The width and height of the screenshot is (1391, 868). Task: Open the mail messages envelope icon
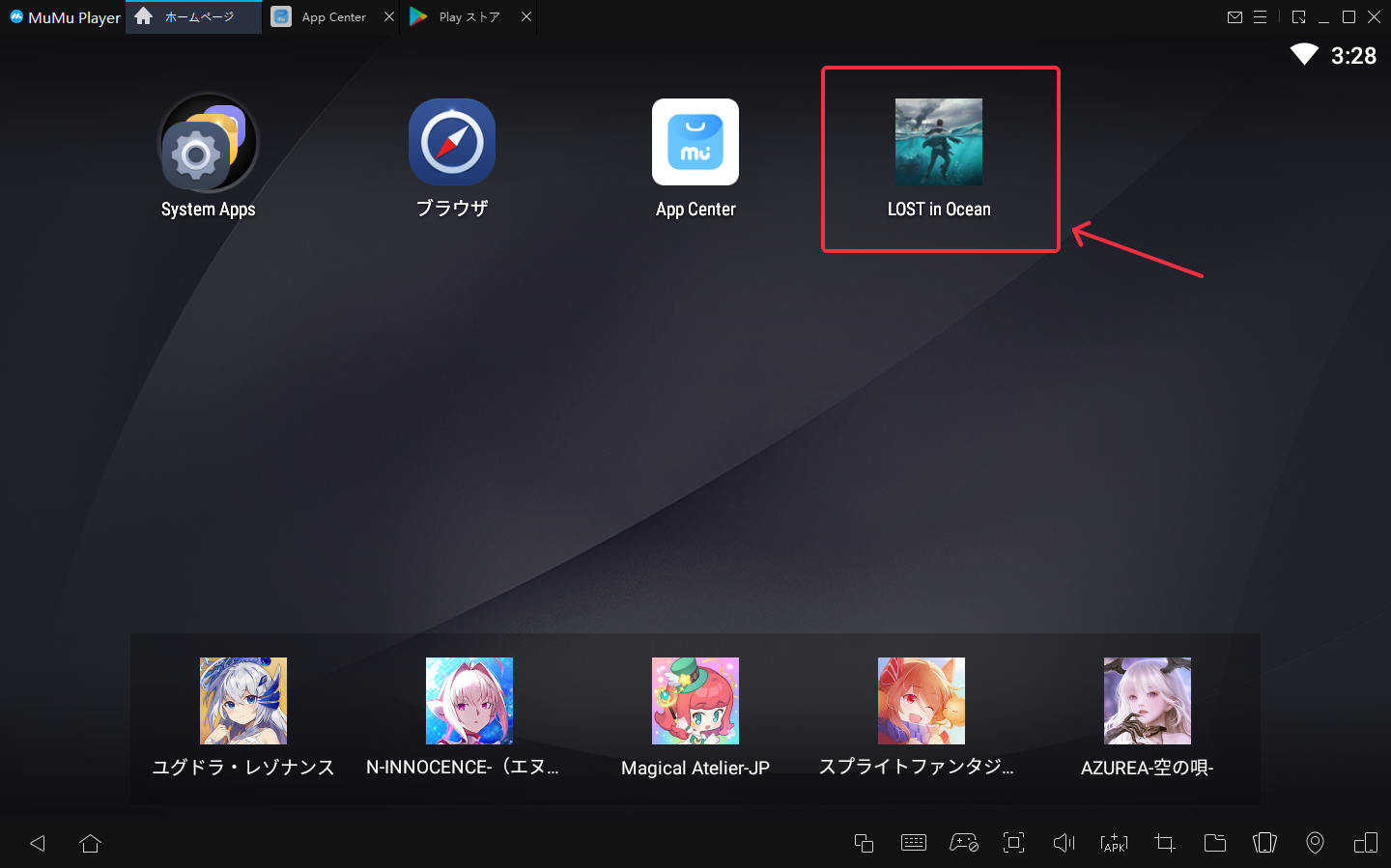(1235, 16)
